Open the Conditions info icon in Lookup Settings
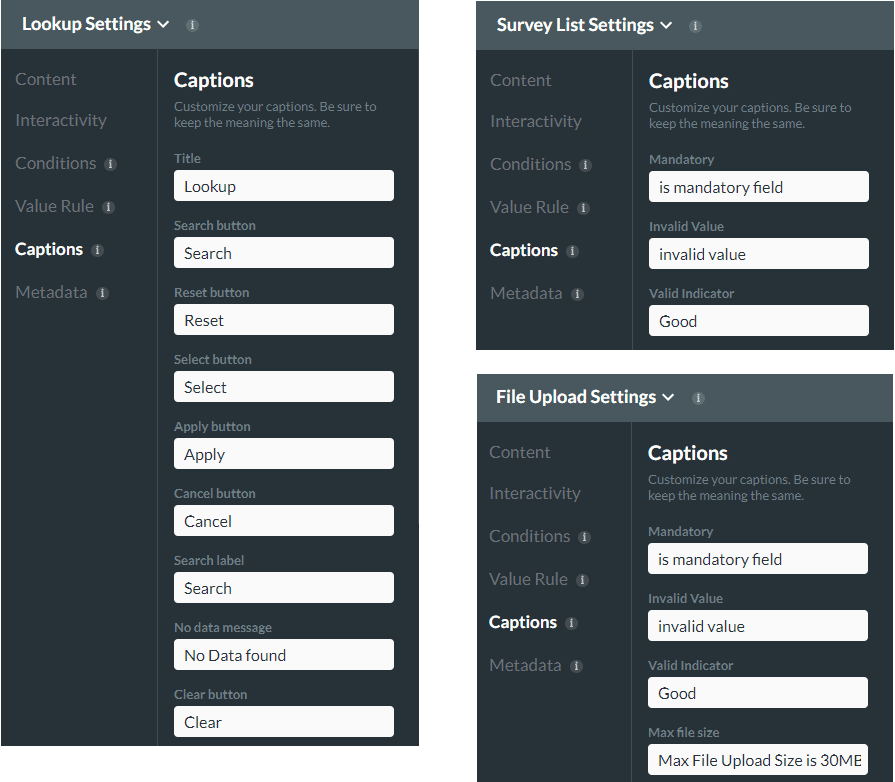Screen dimensions: 895x782 coord(110,164)
